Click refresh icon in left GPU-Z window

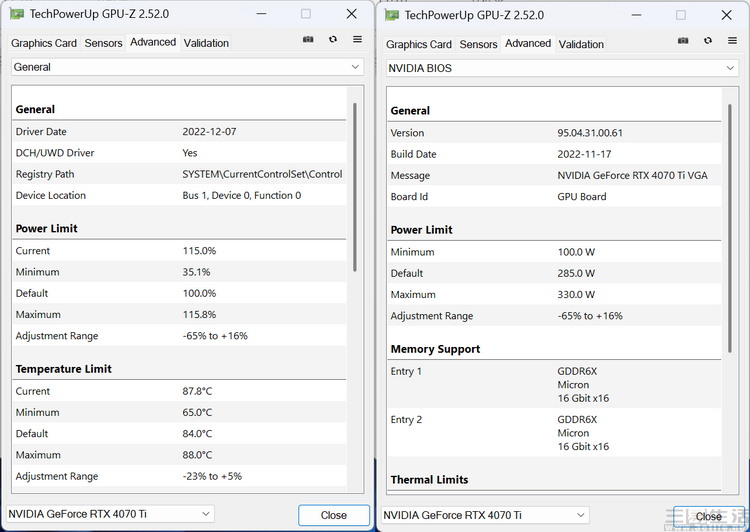click(333, 39)
